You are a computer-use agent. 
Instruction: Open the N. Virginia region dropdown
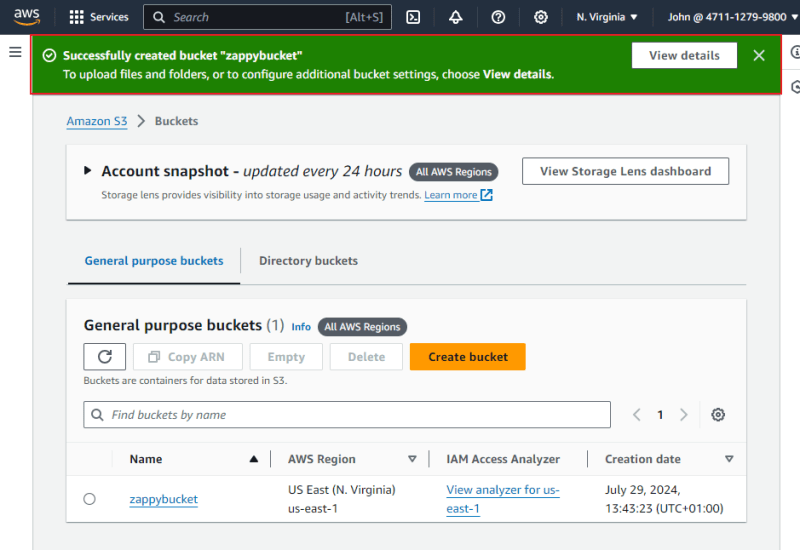[607, 17]
